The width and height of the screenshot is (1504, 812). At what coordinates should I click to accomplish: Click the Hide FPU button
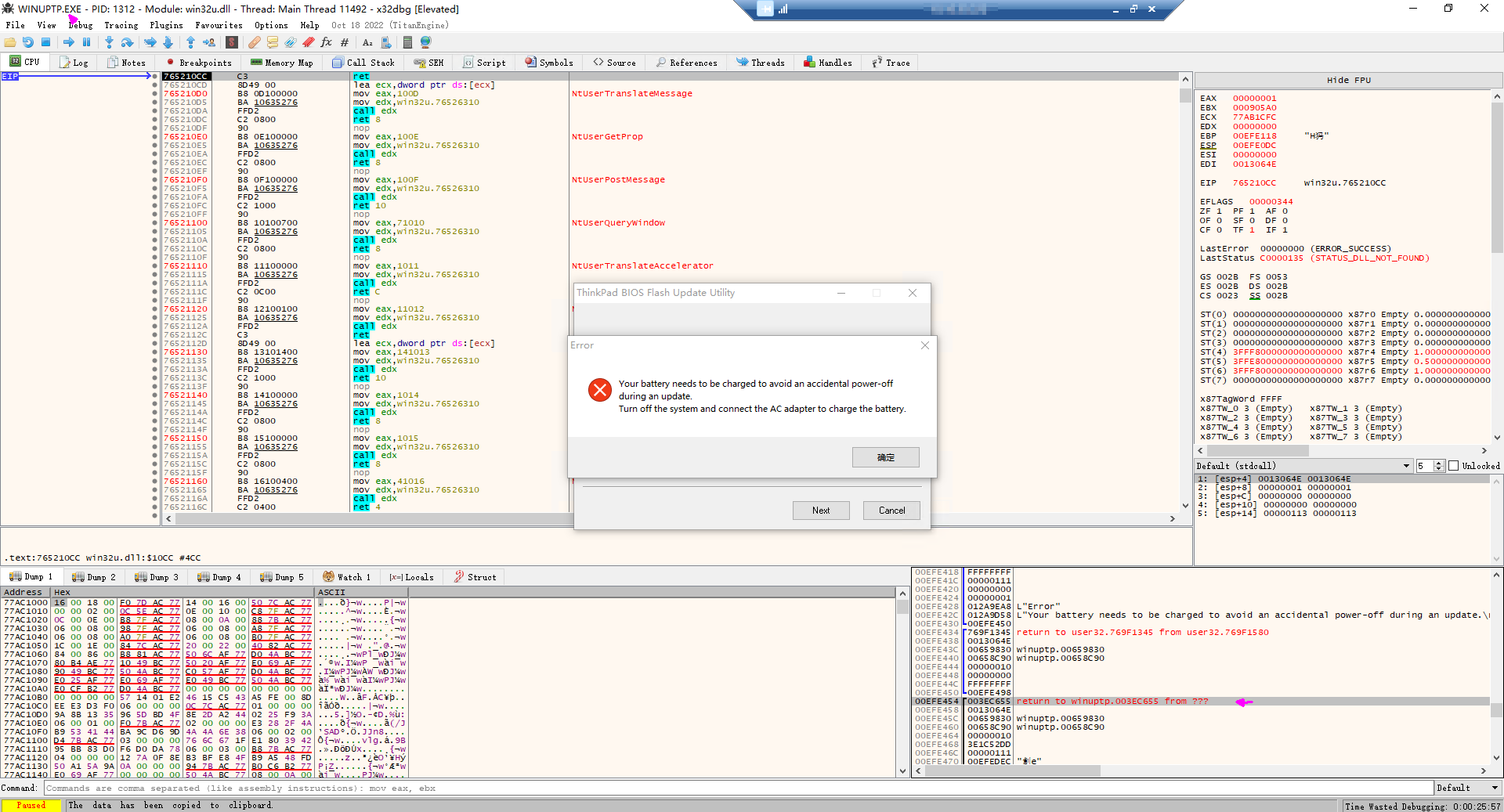click(1348, 80)
